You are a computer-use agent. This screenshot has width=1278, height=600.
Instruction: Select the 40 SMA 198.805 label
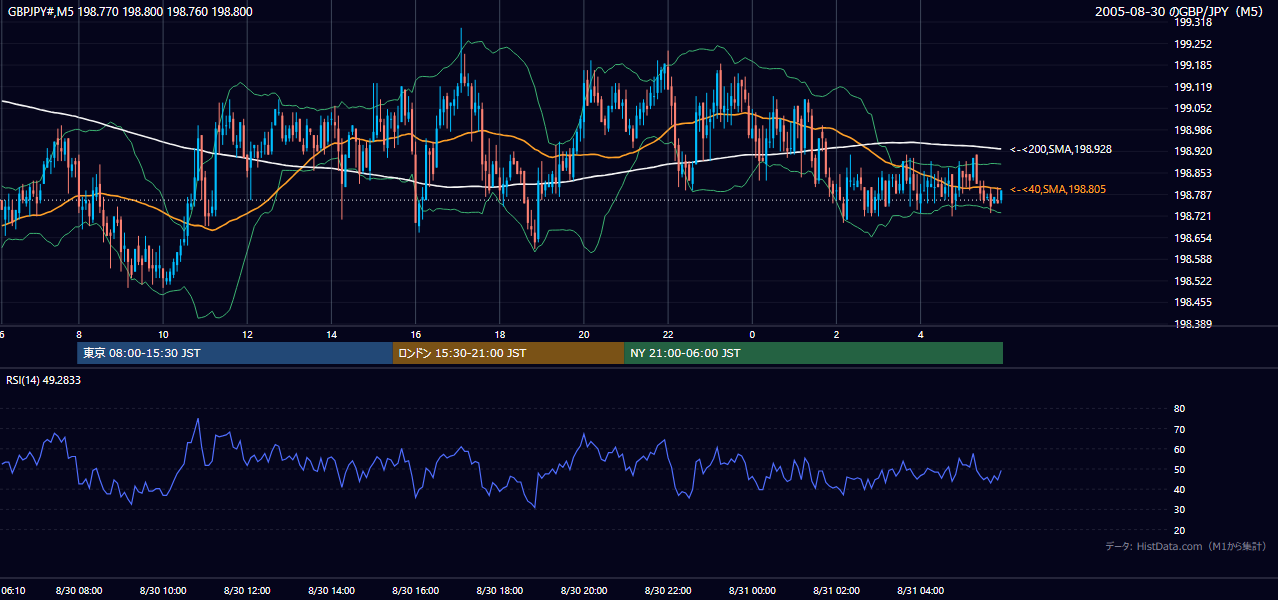[x=1058, y=189]
